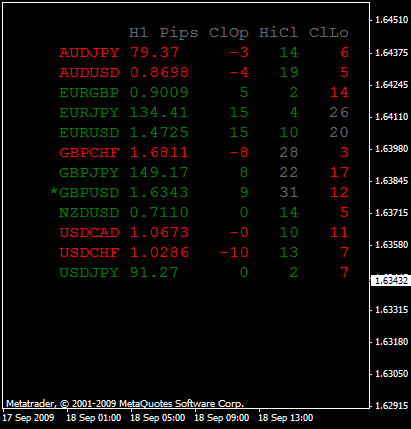411x429 pixels.
Task: Click the 1.62915 price scale label
Action: pyautogui.click(x=392, y=406)
